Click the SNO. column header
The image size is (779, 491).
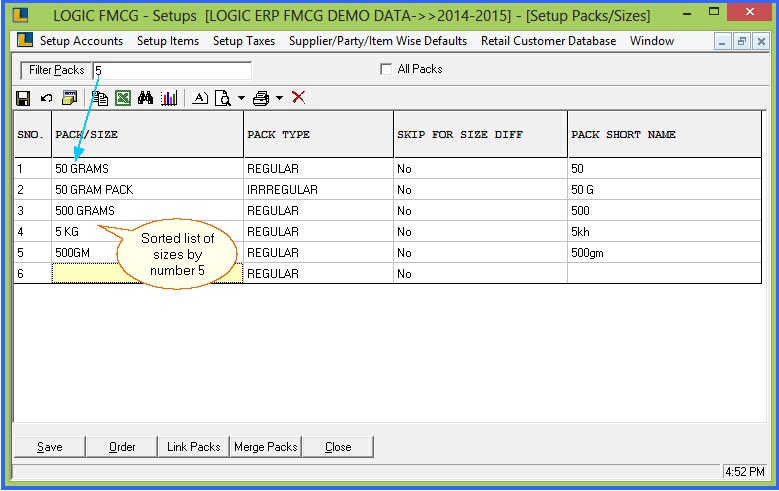(33, 134)
